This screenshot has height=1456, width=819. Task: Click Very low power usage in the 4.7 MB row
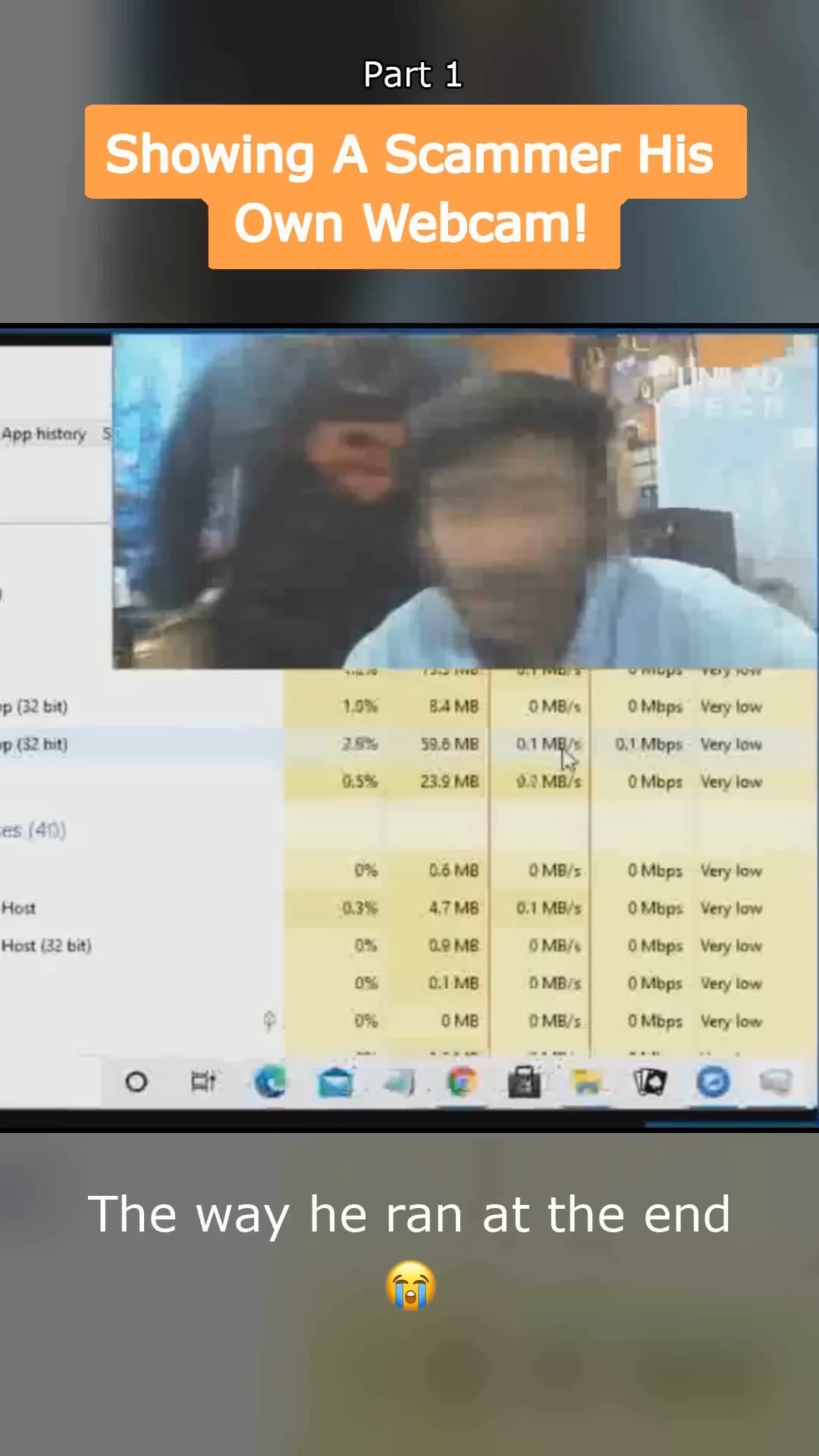coord(731,908)
